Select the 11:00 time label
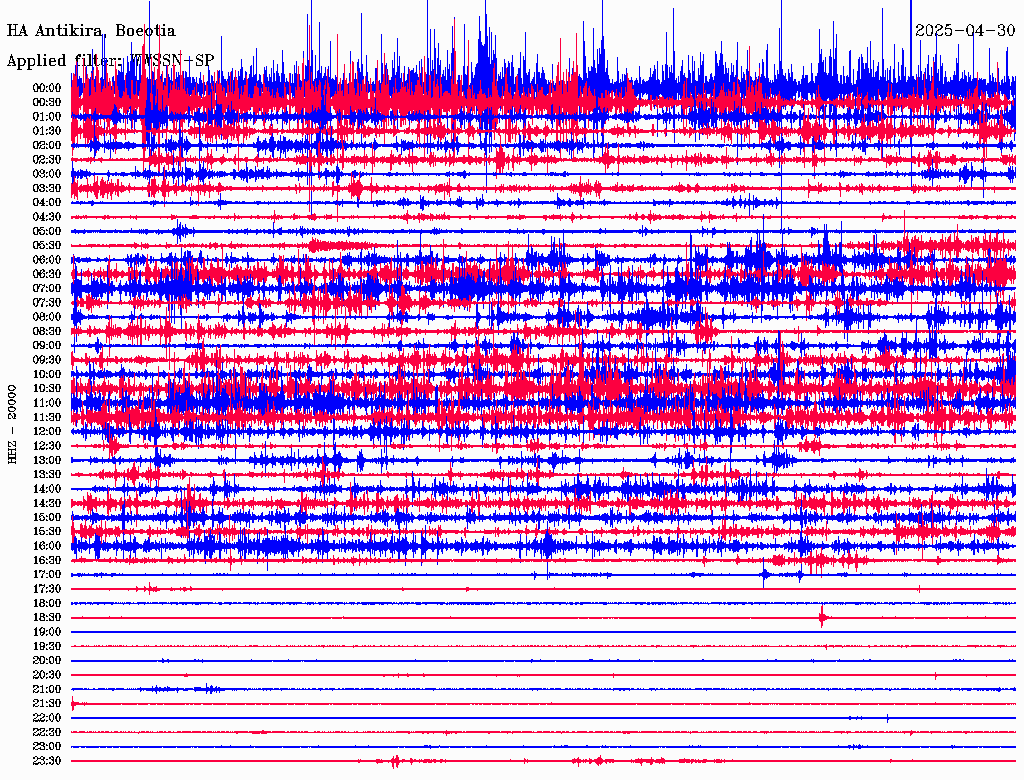The height and width of the screenshot is (780, 1024). point(47,403)
